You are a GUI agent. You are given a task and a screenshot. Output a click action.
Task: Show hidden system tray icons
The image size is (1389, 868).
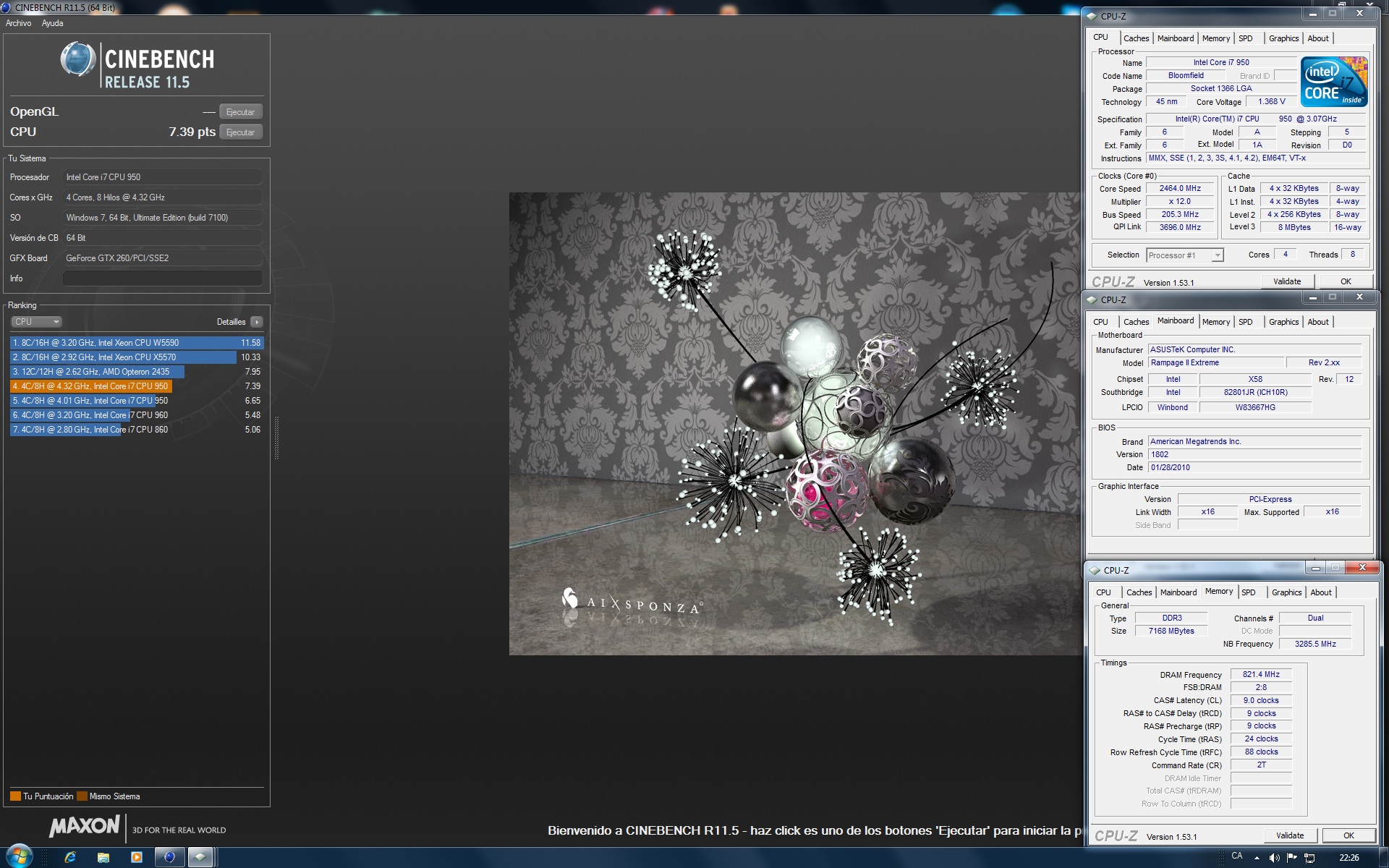(x=1257, y=858)
